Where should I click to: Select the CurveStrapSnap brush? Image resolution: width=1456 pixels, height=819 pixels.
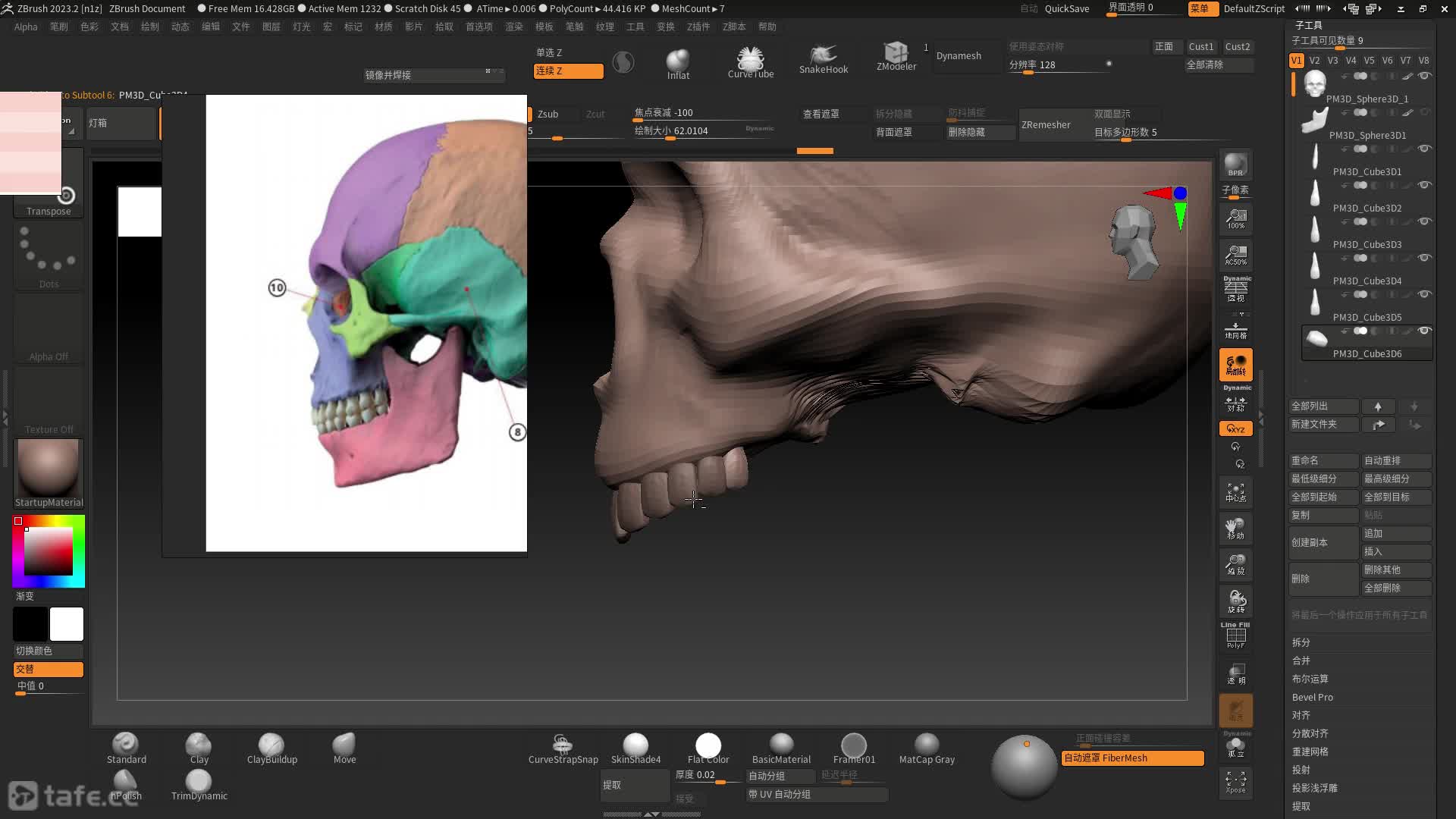563,748
